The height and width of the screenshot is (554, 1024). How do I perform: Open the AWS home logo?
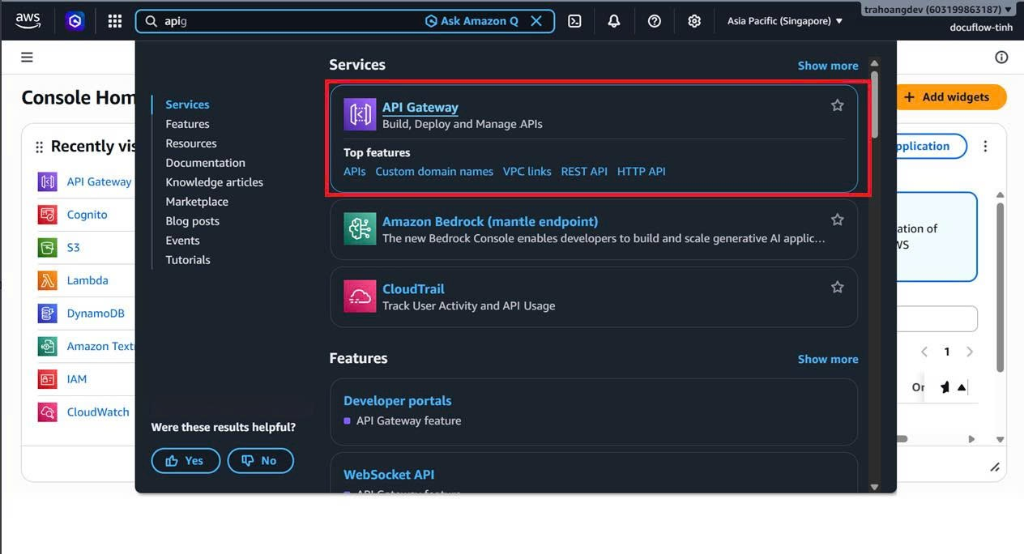(x=27, y=21)
